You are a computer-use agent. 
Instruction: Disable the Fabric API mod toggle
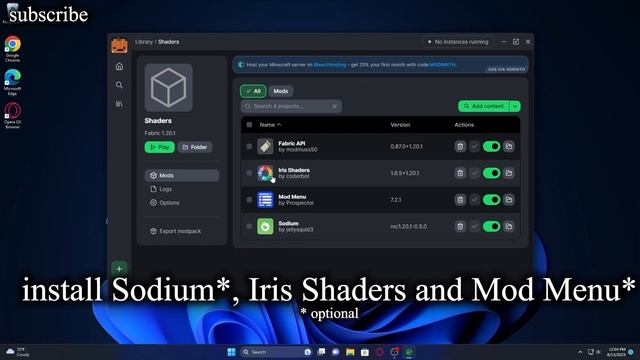(491, 146)
